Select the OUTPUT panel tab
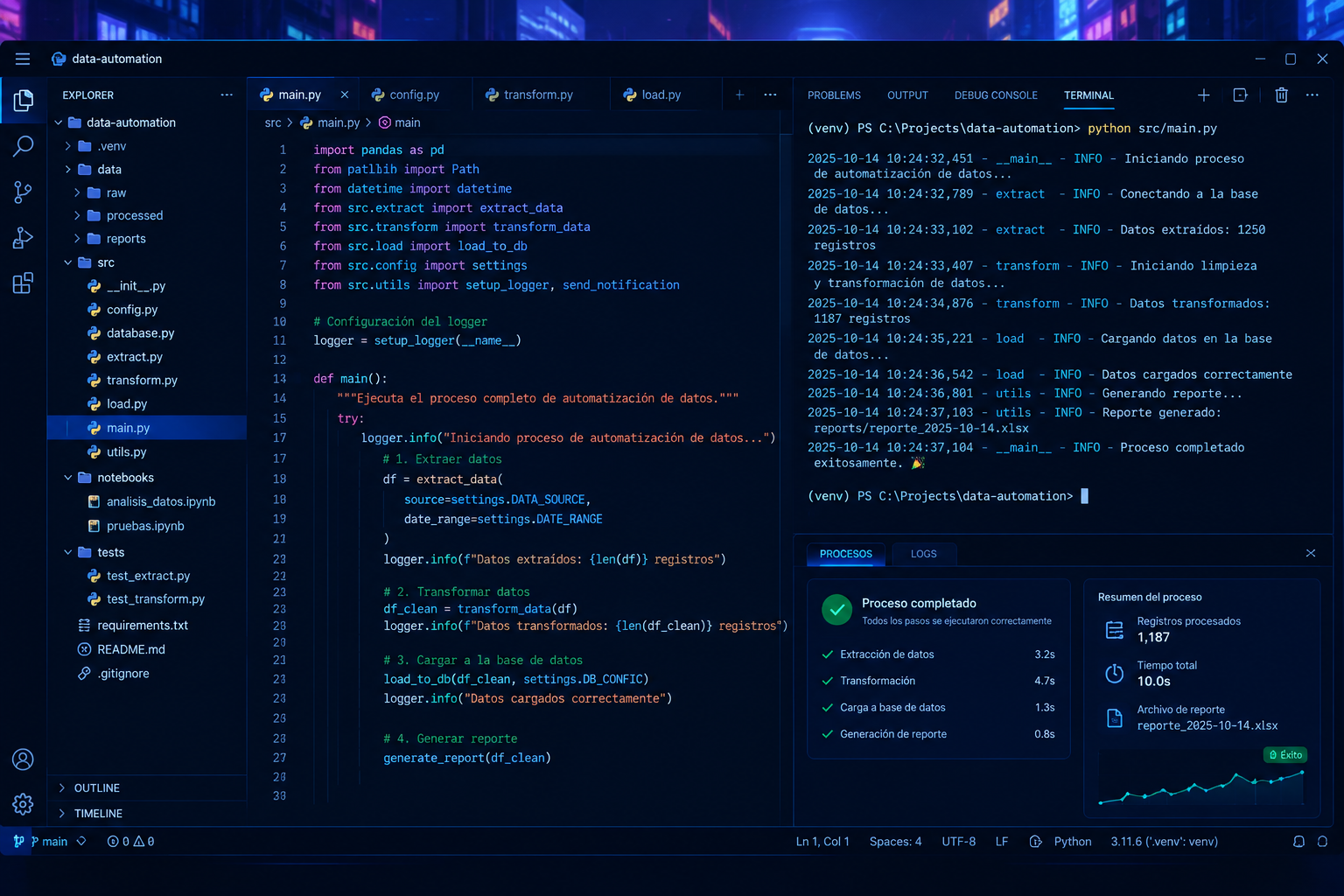 pyautogui.click(x=907, y=95)
